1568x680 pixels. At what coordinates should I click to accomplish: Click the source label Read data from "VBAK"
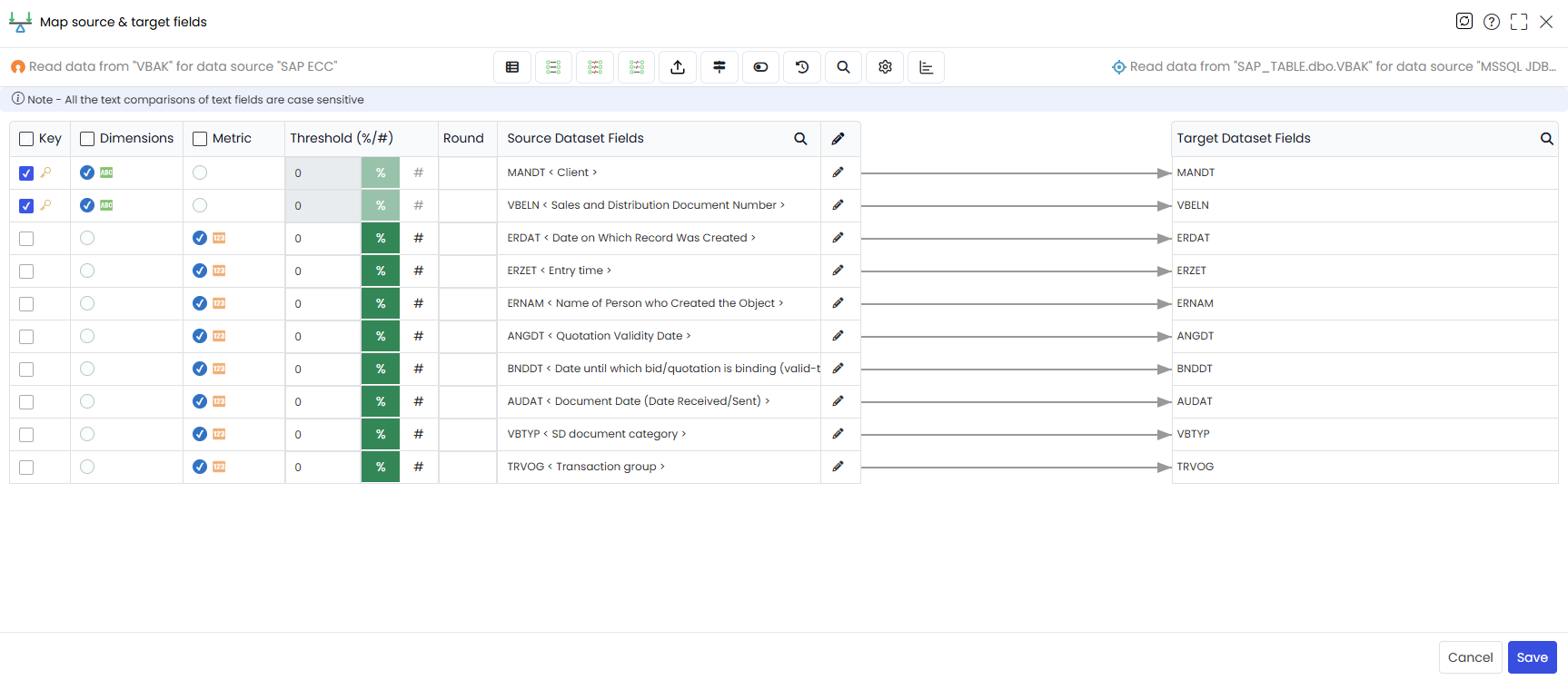[x=183, y=66]
